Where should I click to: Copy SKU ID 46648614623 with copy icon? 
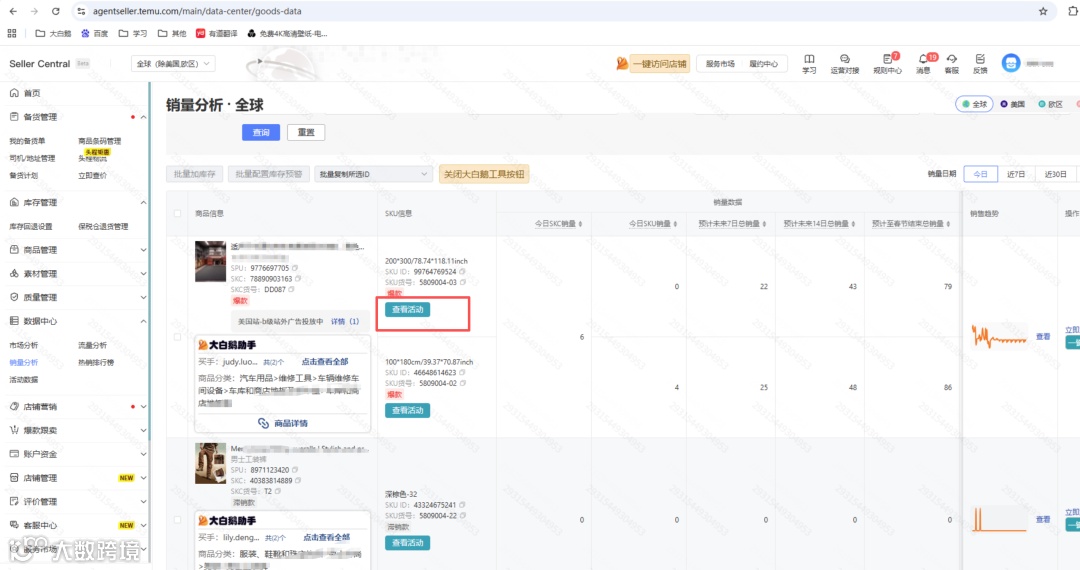point(462,372)
